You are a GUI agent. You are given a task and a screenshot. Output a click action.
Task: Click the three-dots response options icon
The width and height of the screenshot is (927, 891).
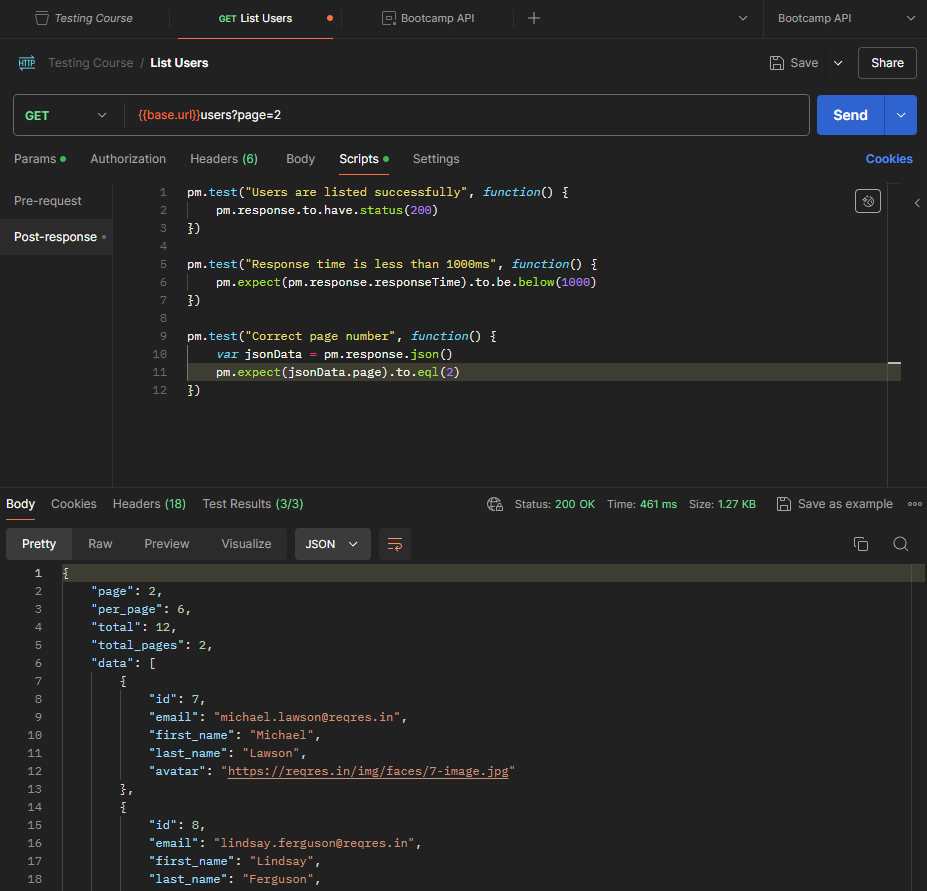(x=914, y=504)
